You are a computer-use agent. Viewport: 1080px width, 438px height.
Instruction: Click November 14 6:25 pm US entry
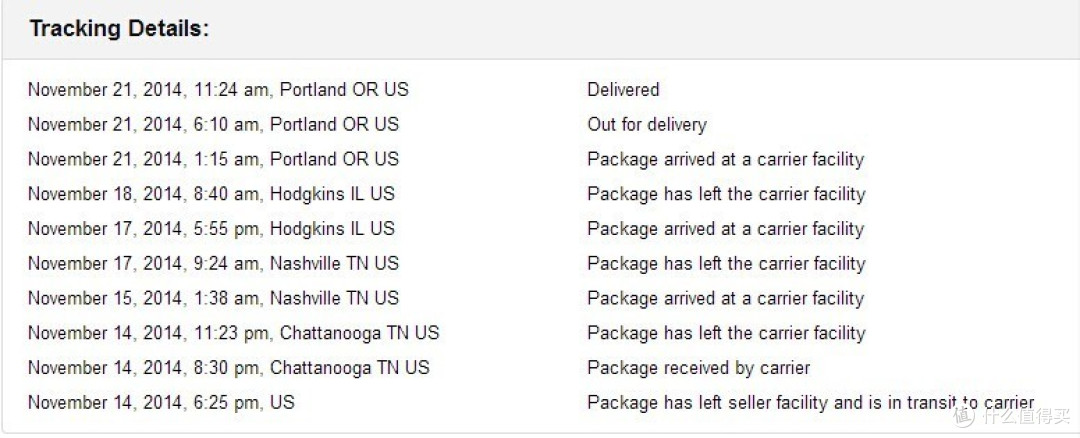click(x=161, y=403)
